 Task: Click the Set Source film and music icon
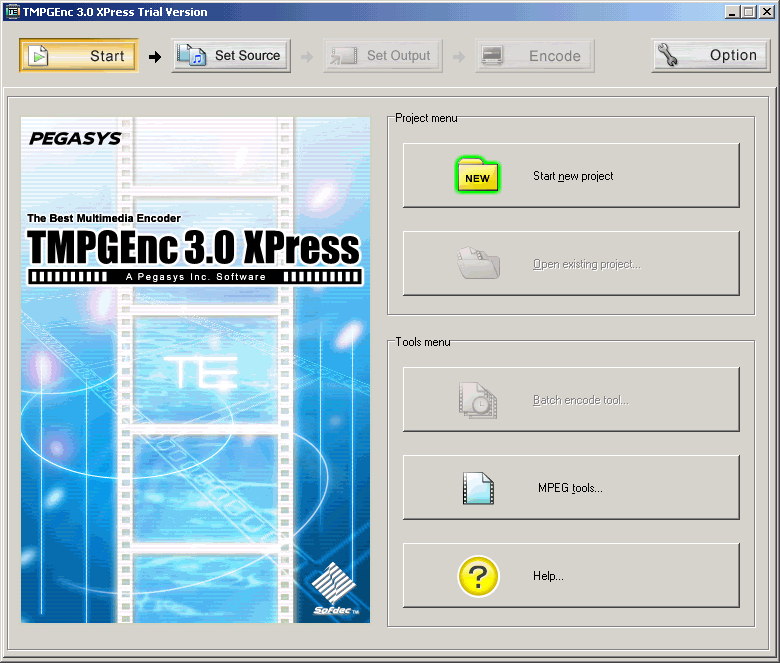pyautogui.click(x=191, y=56)
